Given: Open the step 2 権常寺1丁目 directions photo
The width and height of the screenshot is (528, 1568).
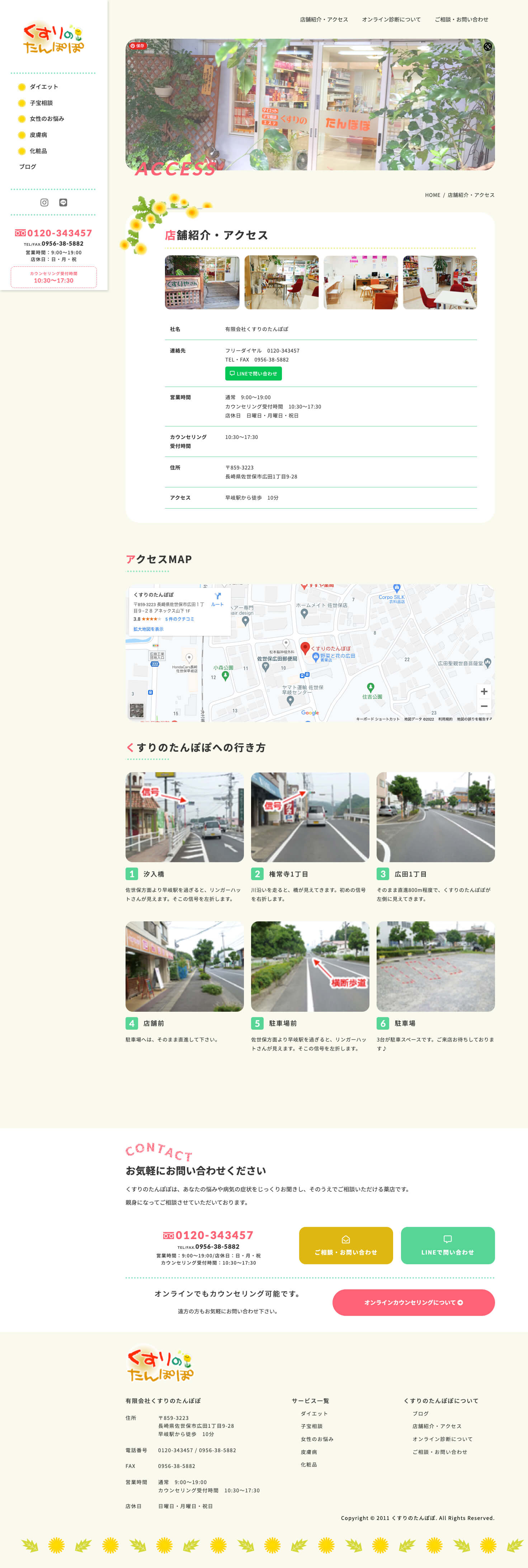Looking at the screenshot, I should (310, 817).
